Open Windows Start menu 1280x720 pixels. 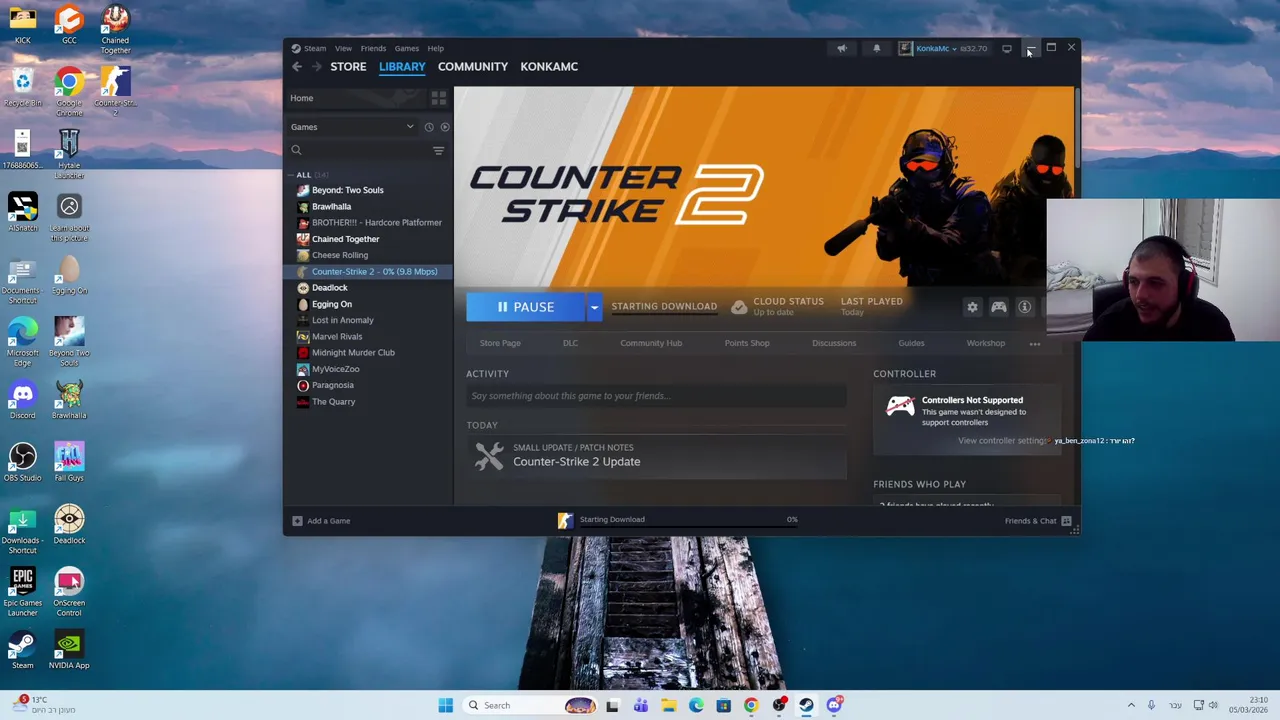coord(445,705)
